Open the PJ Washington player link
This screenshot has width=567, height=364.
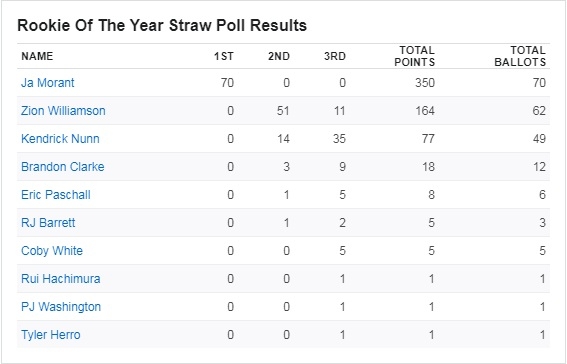pyautogui.click(x=61, y=307)
